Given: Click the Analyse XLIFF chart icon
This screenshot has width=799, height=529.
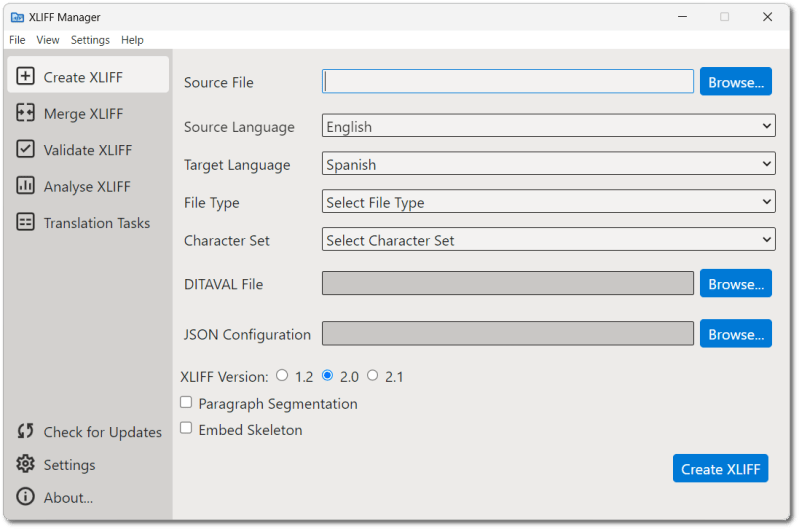Looking at the screenshot, I should (26, 186).
